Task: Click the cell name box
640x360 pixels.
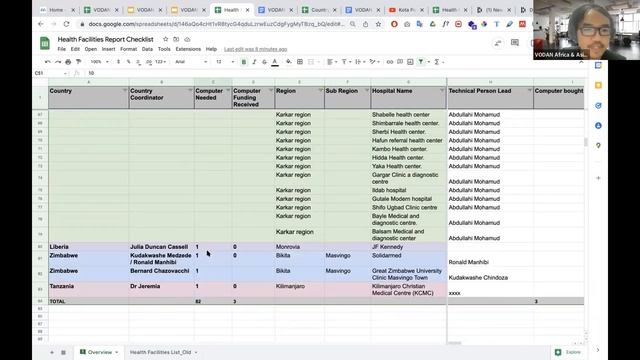Action: pyautogui.click(x=51, y=73)
